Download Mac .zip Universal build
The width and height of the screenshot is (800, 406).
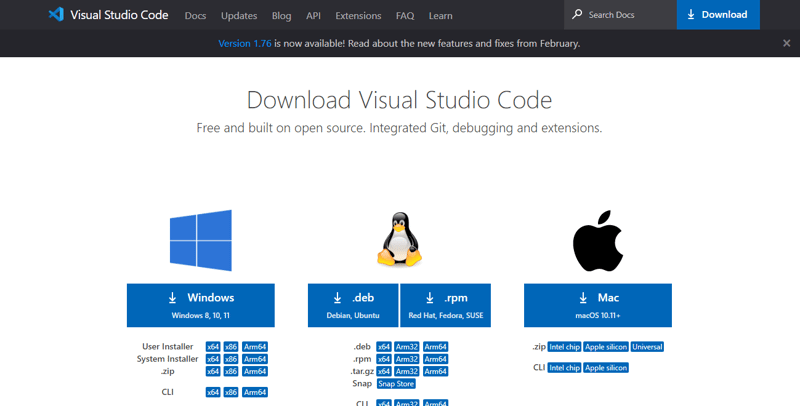click(647, 347)
